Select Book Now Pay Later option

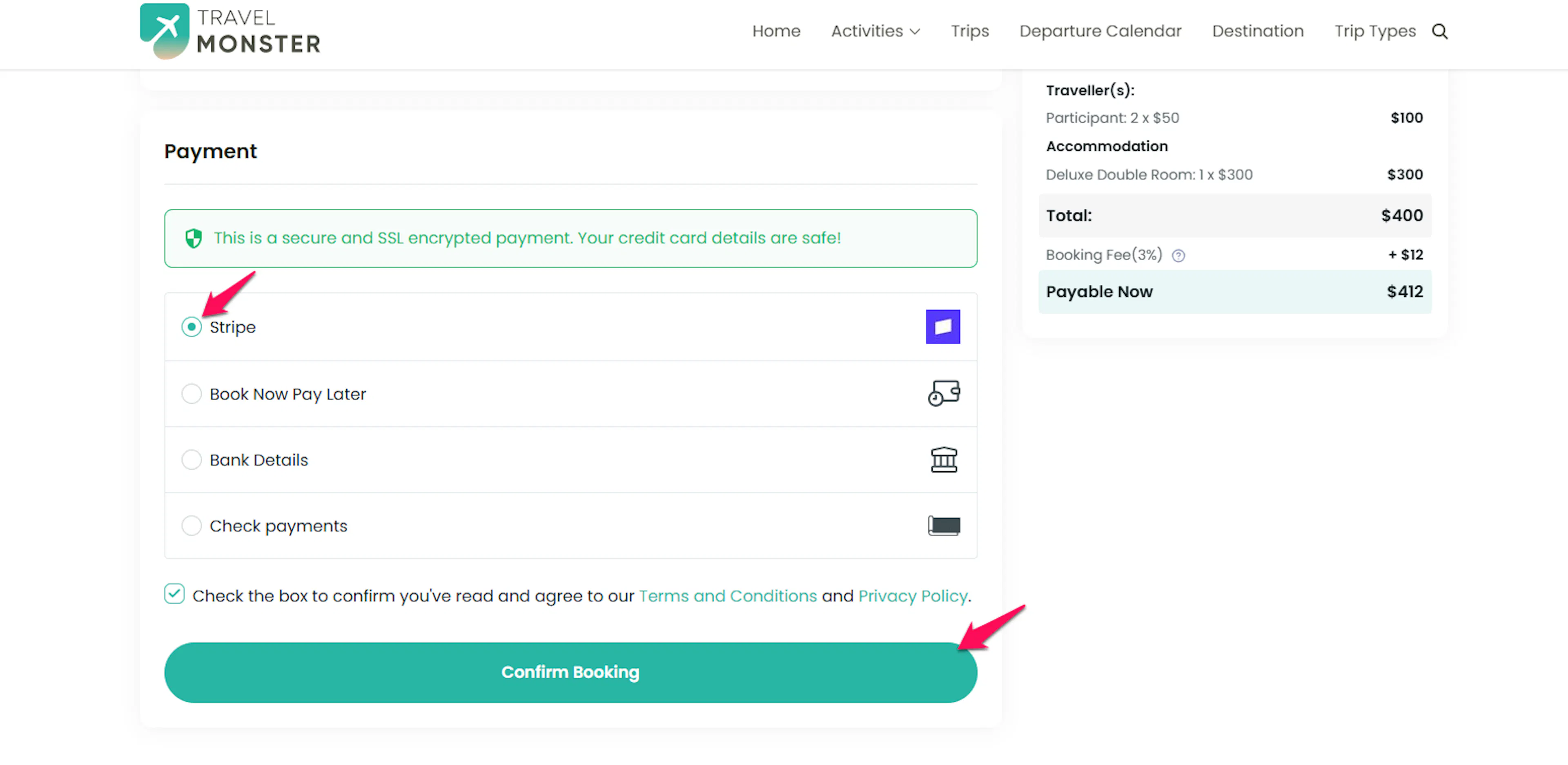click(191, 394)
